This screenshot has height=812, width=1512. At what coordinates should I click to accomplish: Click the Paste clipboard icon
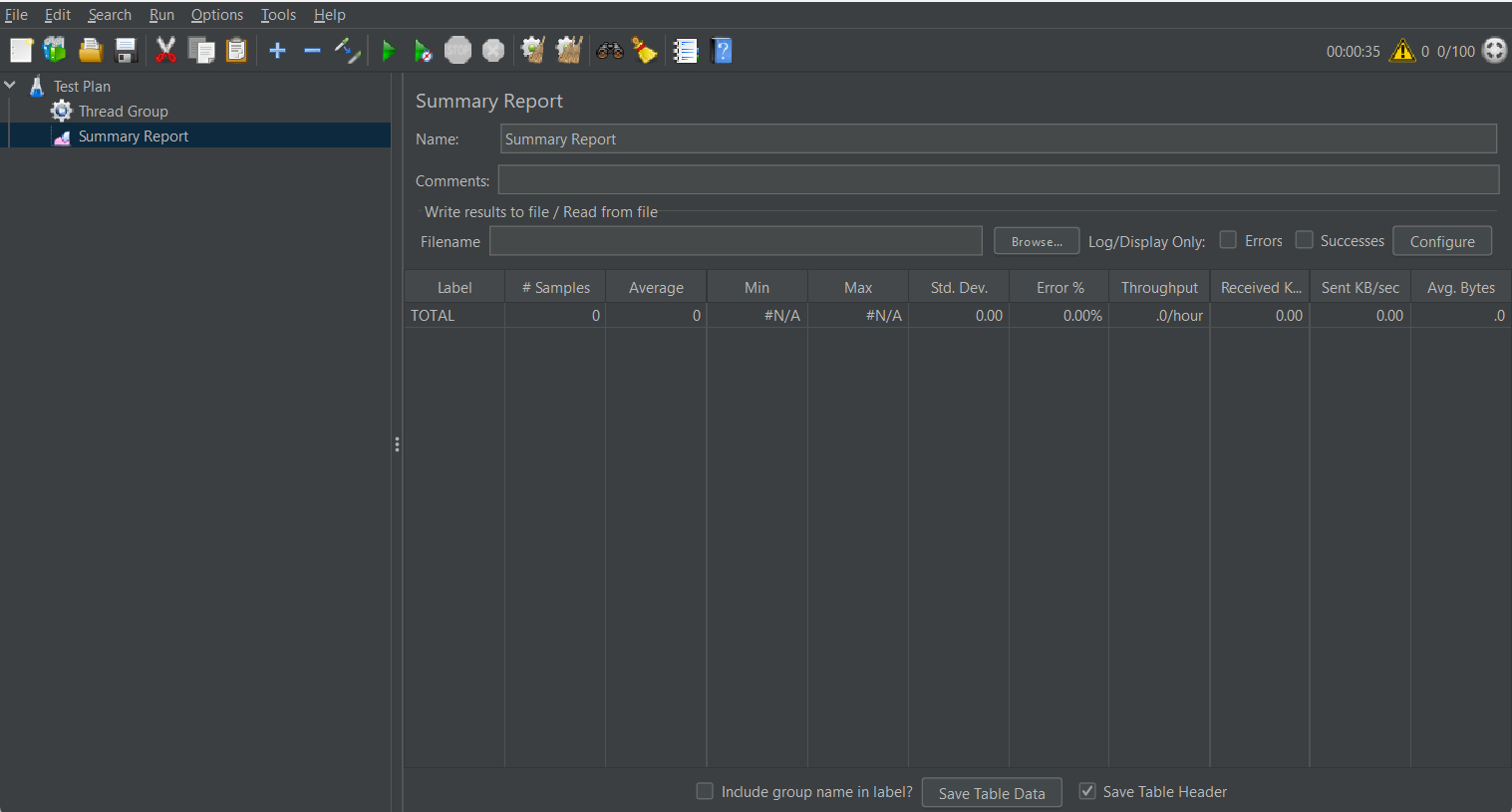[x=236, y=50]
